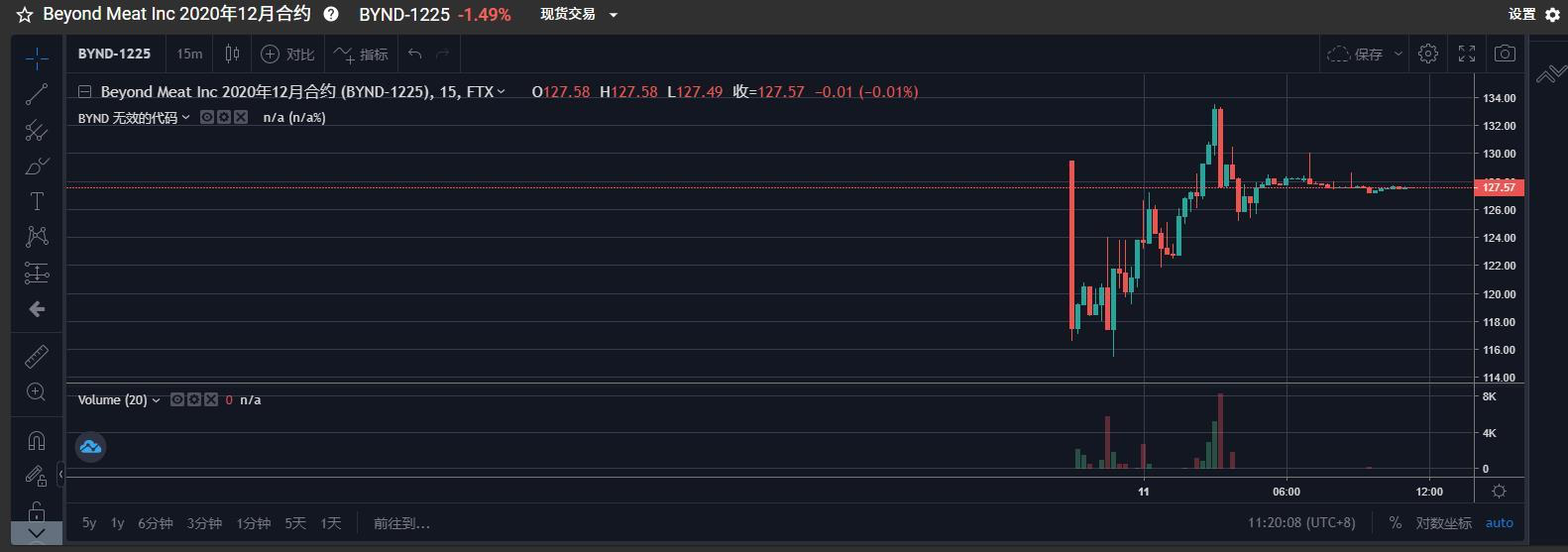Take a chart snapshot with camera
Viewport: 1568px width, 552px height.
(1505, 54)
